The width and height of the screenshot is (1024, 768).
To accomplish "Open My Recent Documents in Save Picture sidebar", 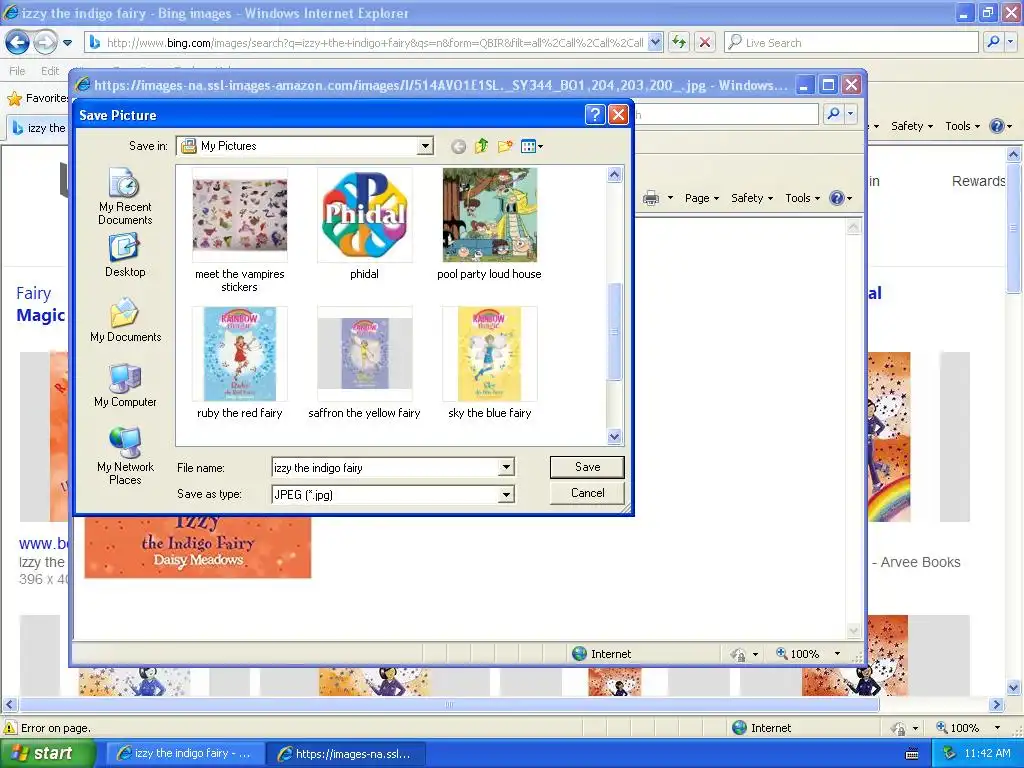I will pyautogui.click(x=125, y=196).
